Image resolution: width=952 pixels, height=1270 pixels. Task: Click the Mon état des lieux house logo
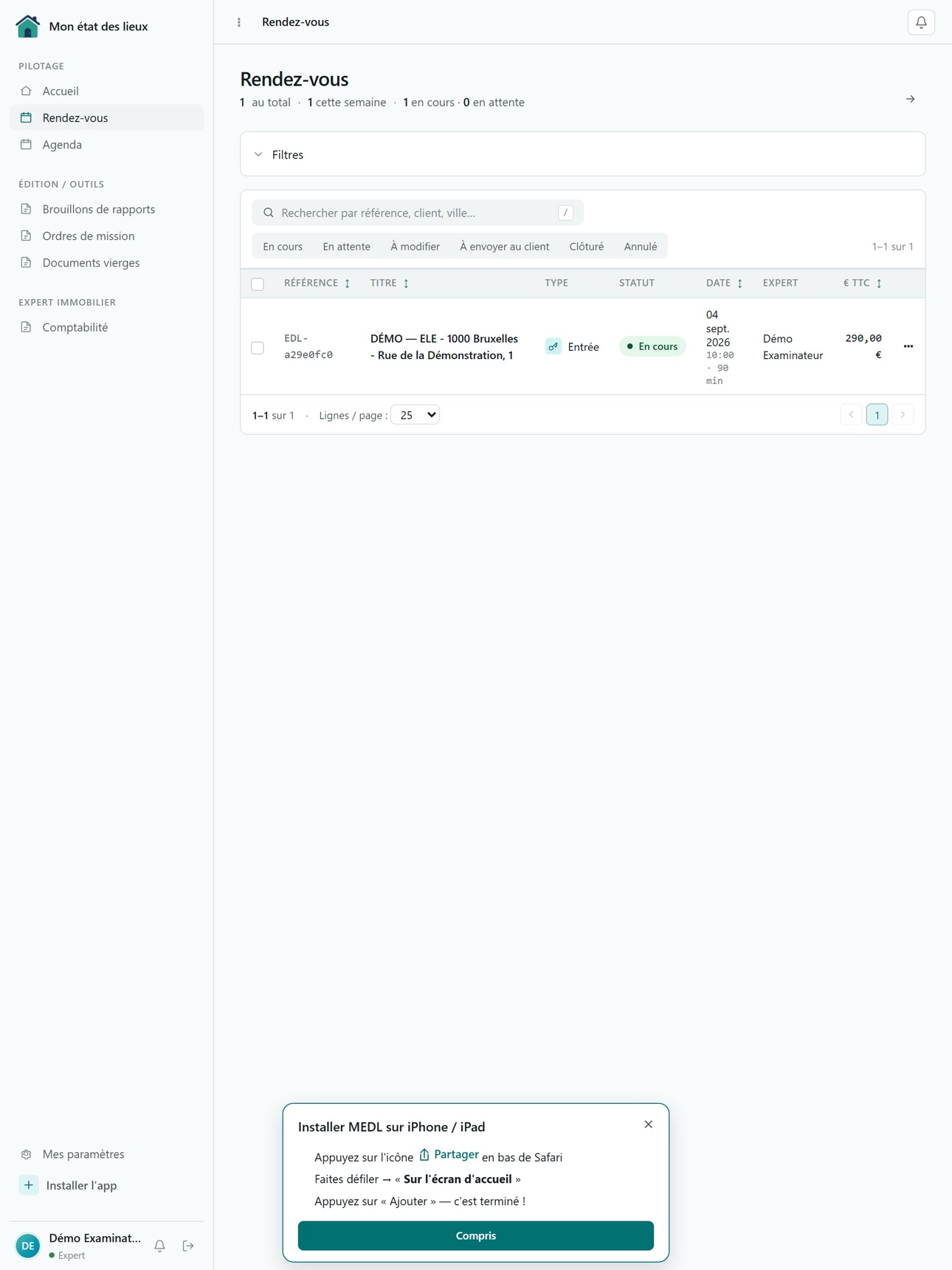click(27, 26)
